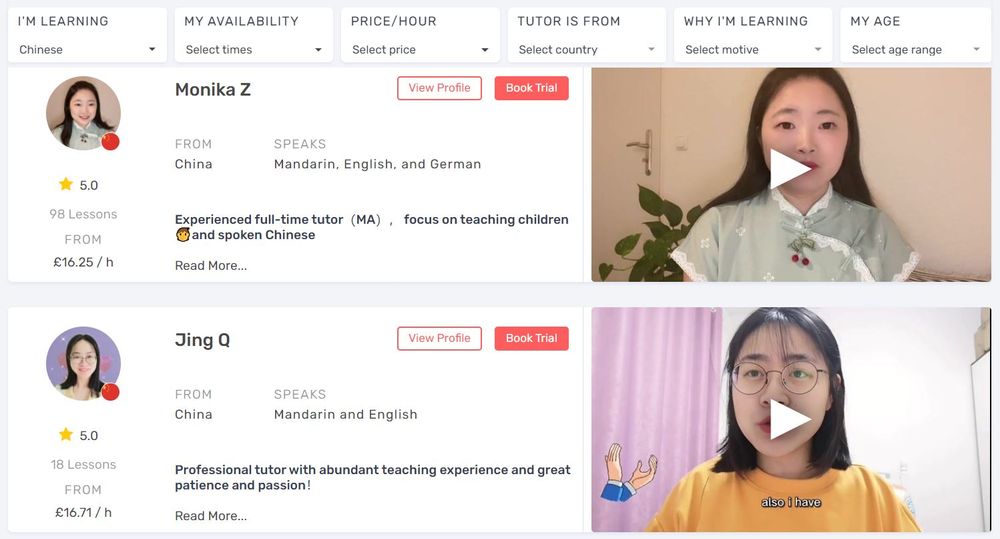
Task: Expand the I'm Learning Chinese dropdown
Action: [87, 50]
